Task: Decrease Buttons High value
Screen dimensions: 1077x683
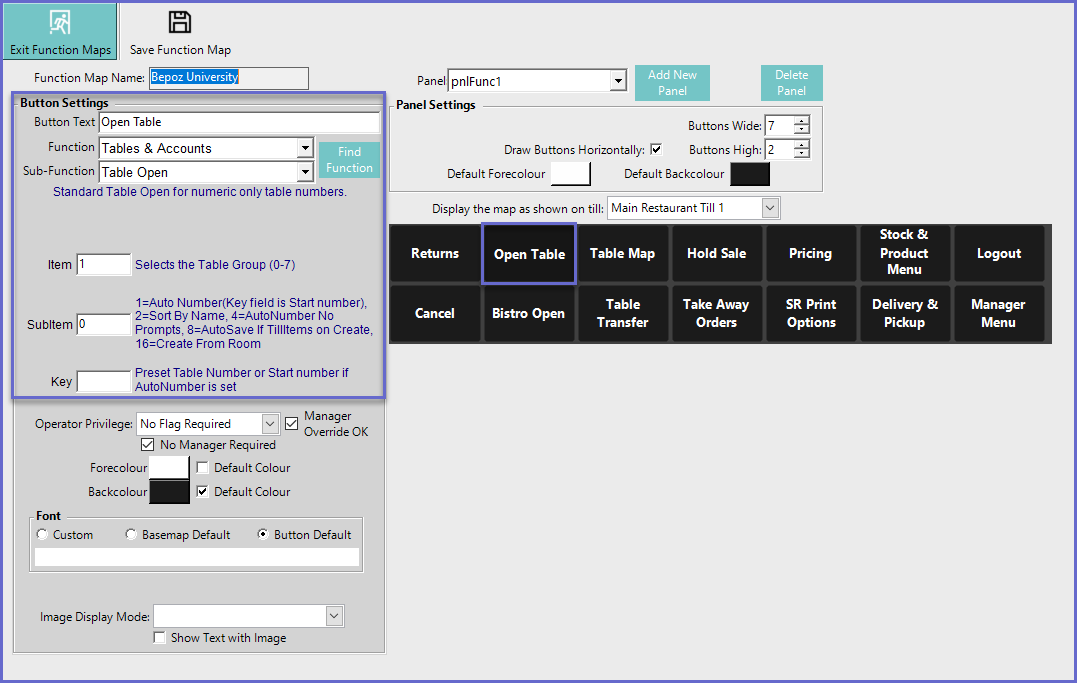Action: tap(802, 153)
